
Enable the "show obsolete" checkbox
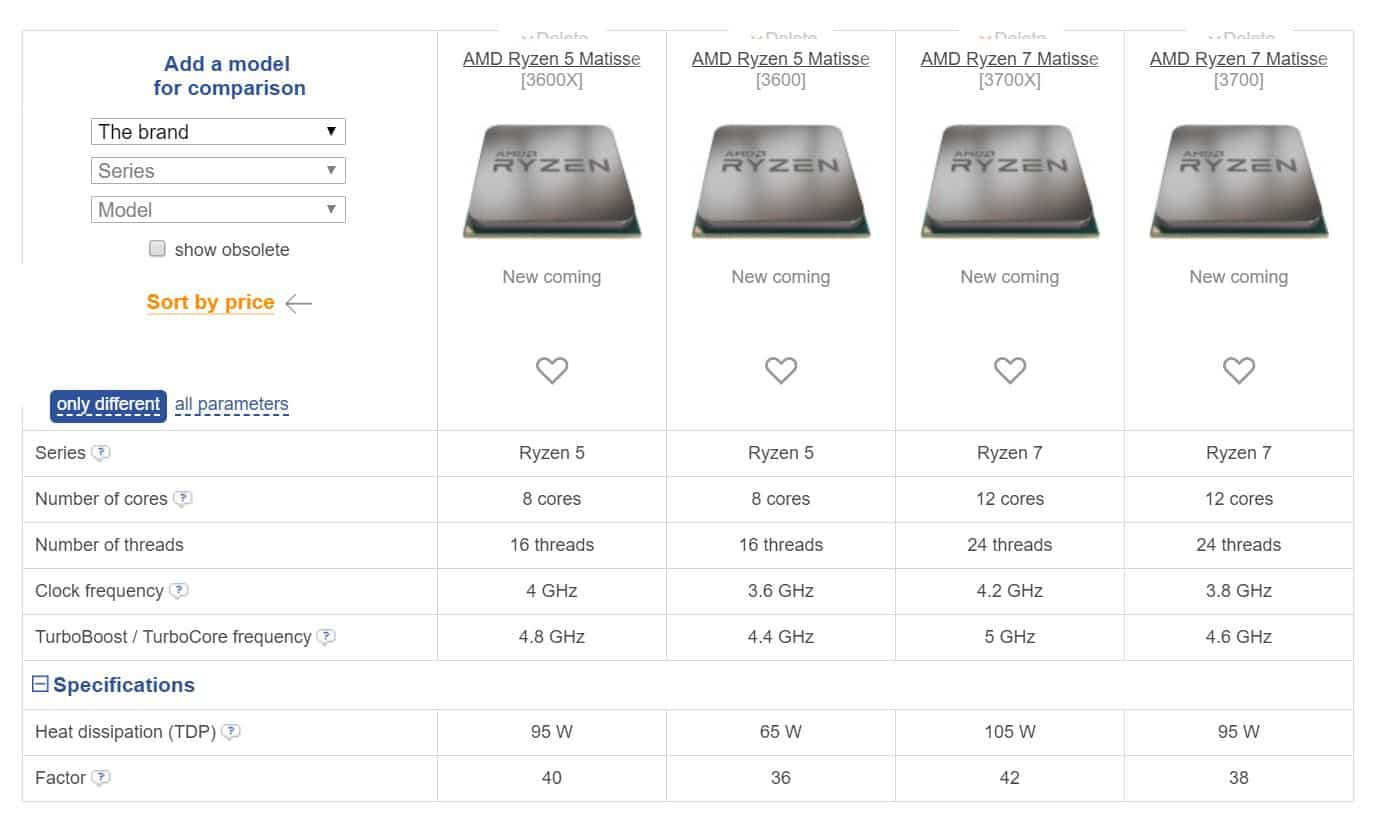pos(157,248)
